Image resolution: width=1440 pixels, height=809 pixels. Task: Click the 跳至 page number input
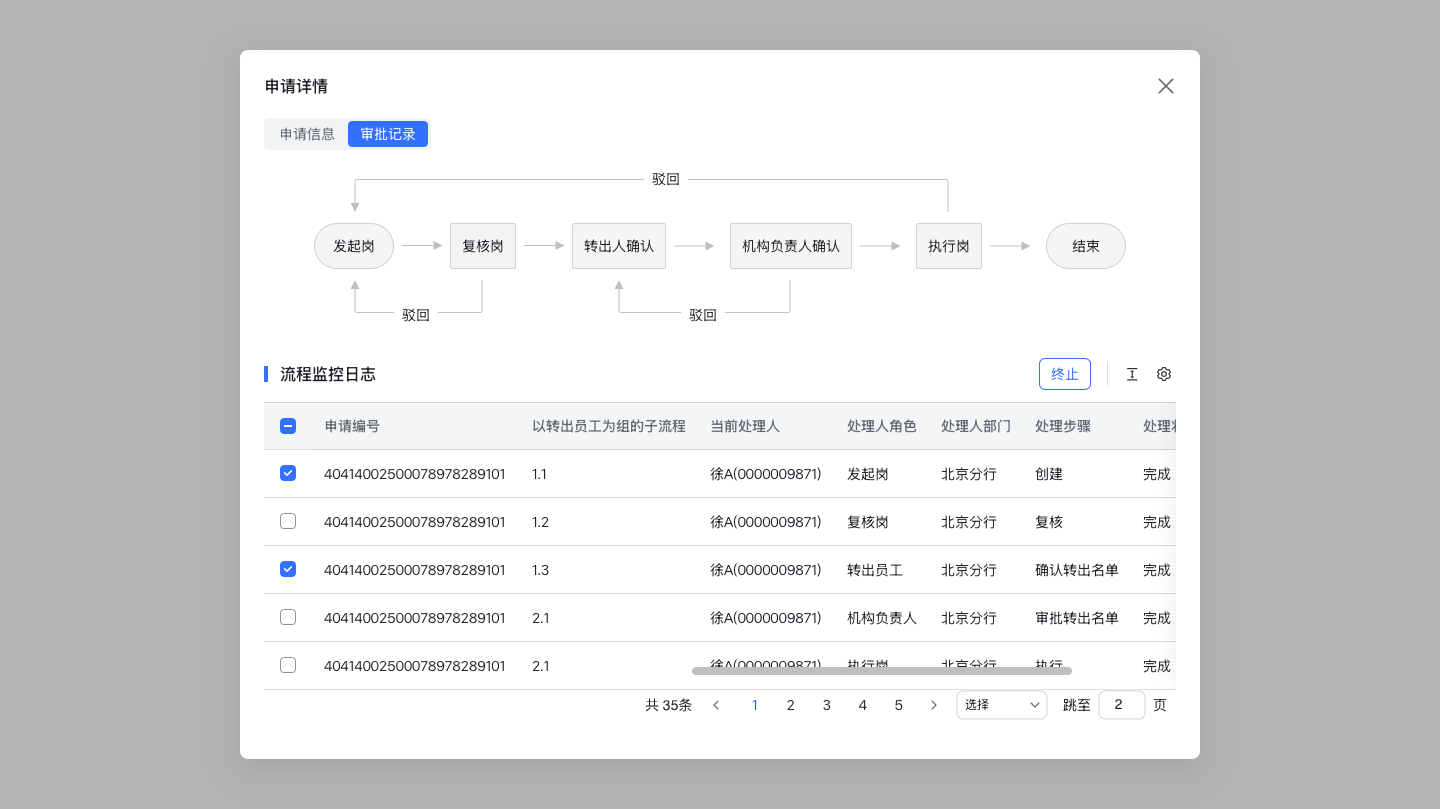1122,705
